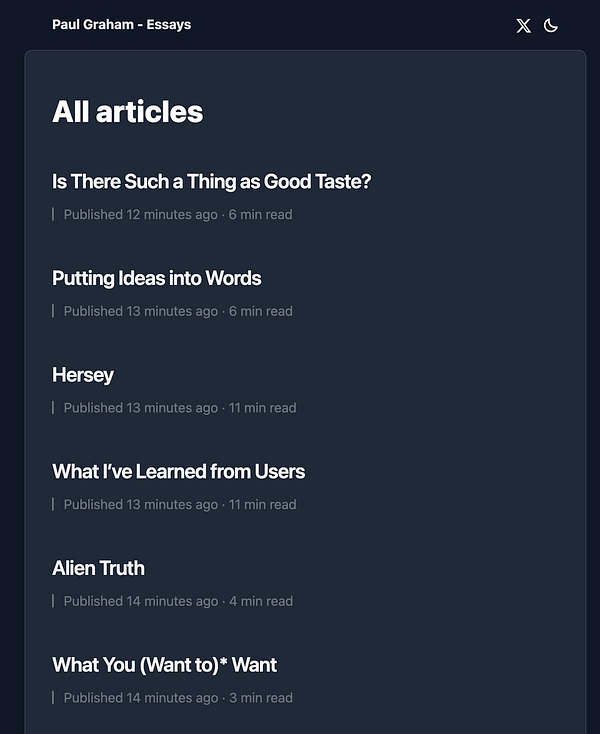Read the Hersey essay
600x734 pixels.
tap(83, 375)
